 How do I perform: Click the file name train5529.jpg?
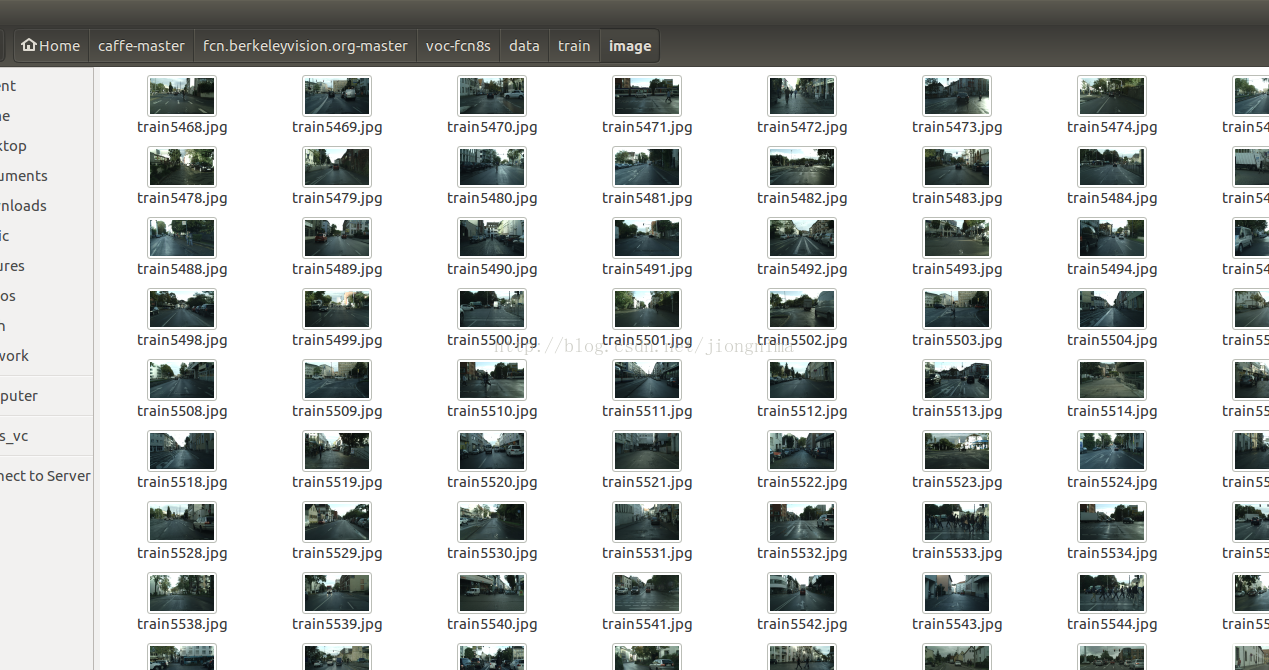pyautogui.click(x=337, y=553)
